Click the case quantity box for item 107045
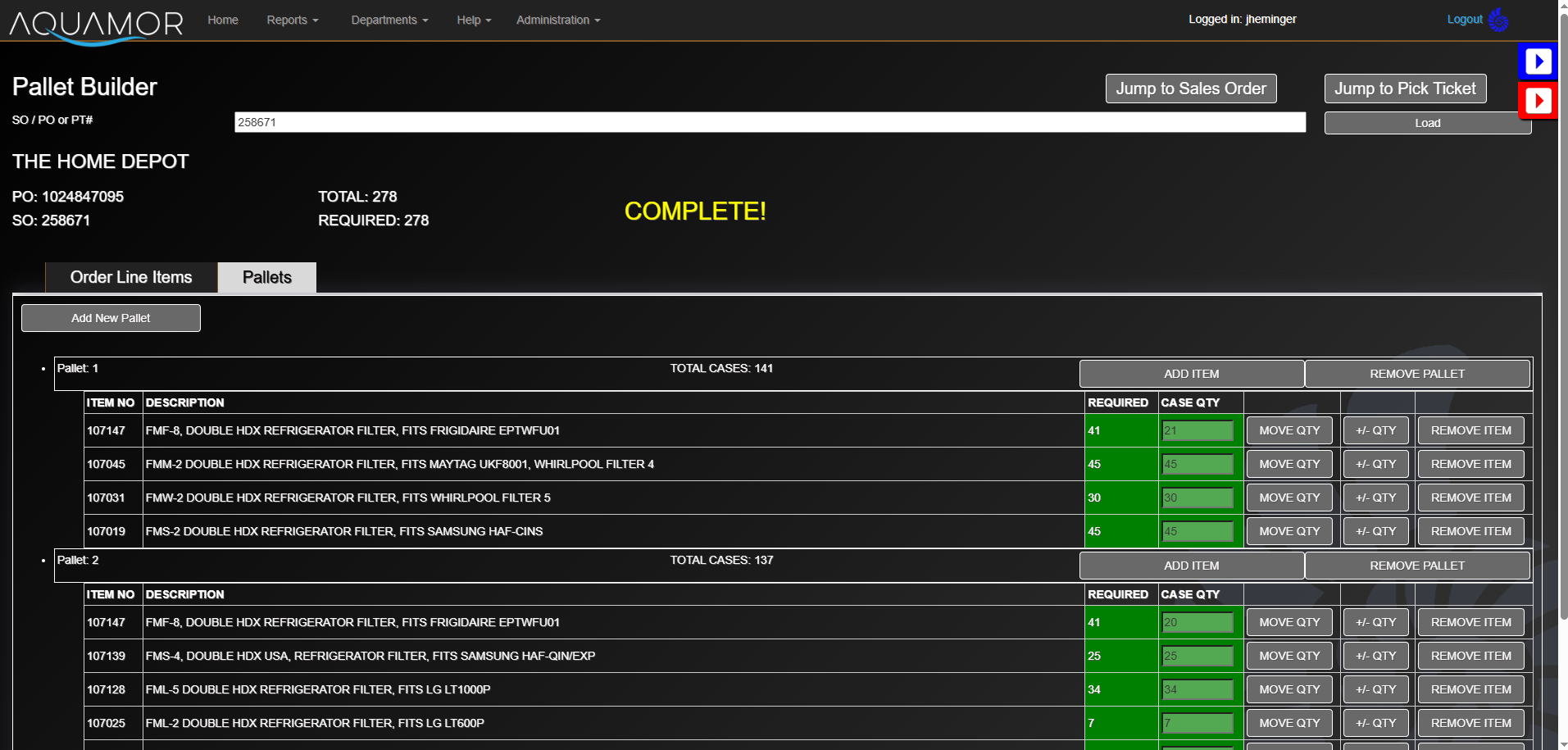This screenshot has height=750, width=1568. (1197, 463)
